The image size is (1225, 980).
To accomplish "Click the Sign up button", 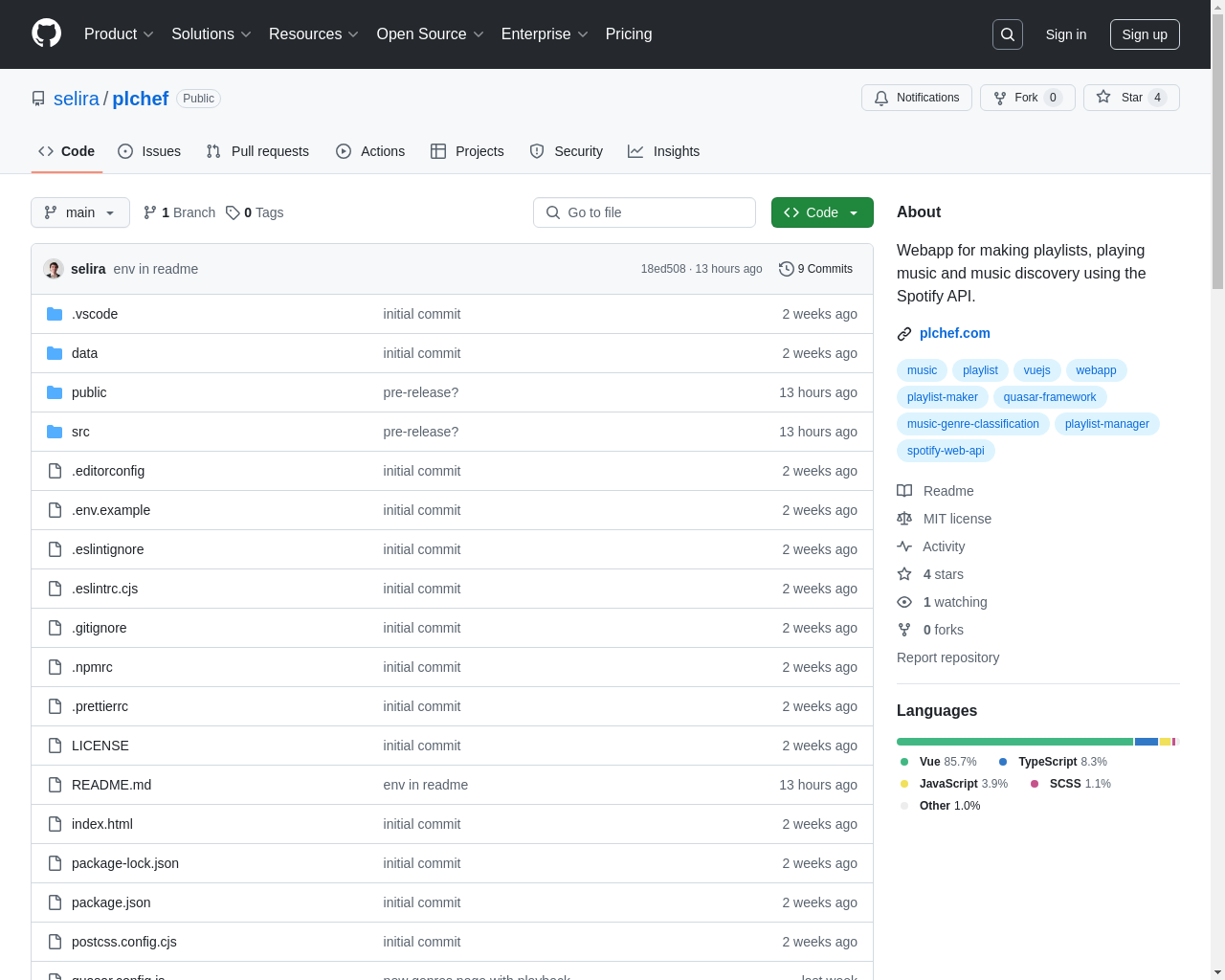I will point(1145,34).
